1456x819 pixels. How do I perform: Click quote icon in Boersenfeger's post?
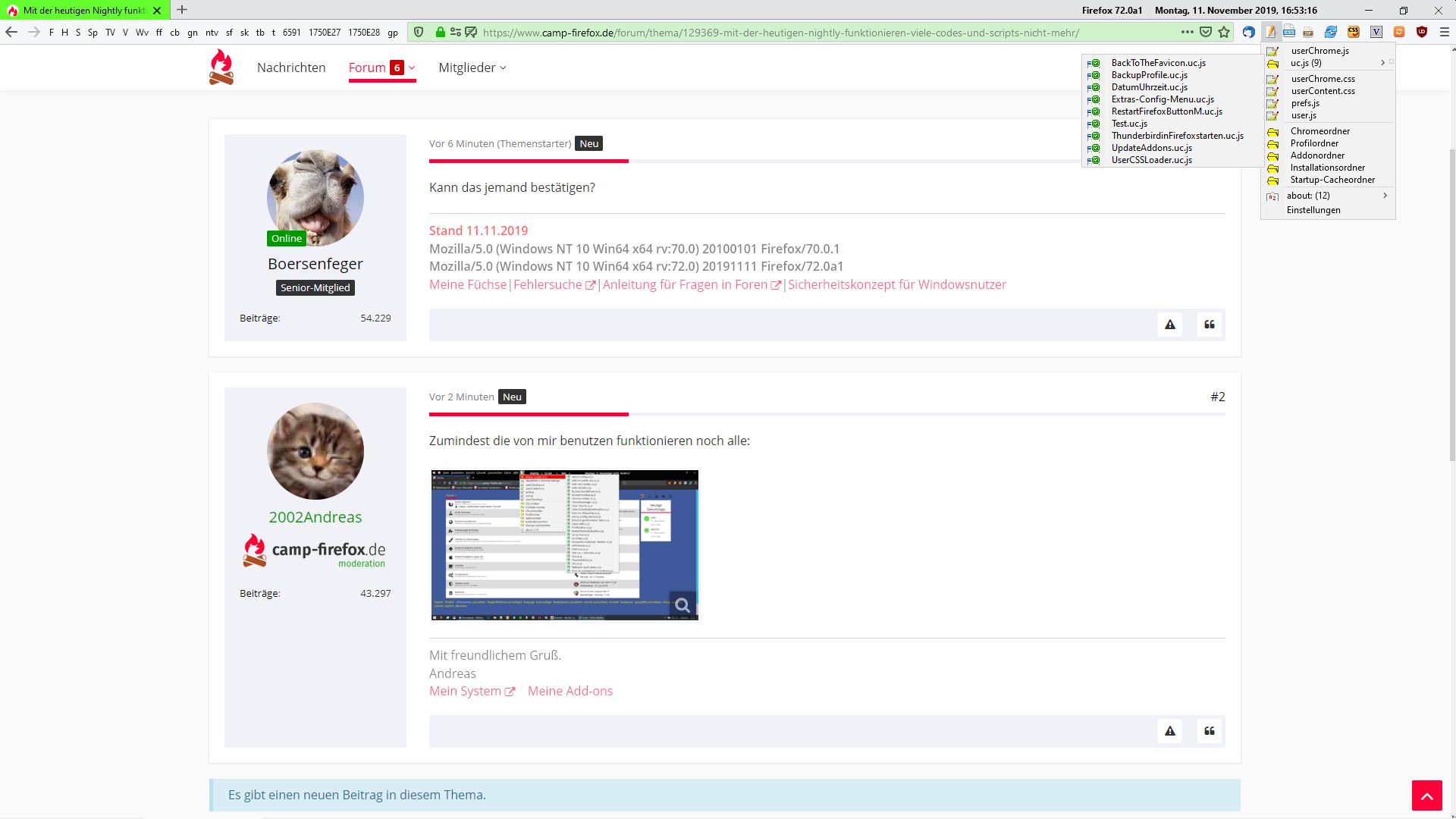[1210, 325]
